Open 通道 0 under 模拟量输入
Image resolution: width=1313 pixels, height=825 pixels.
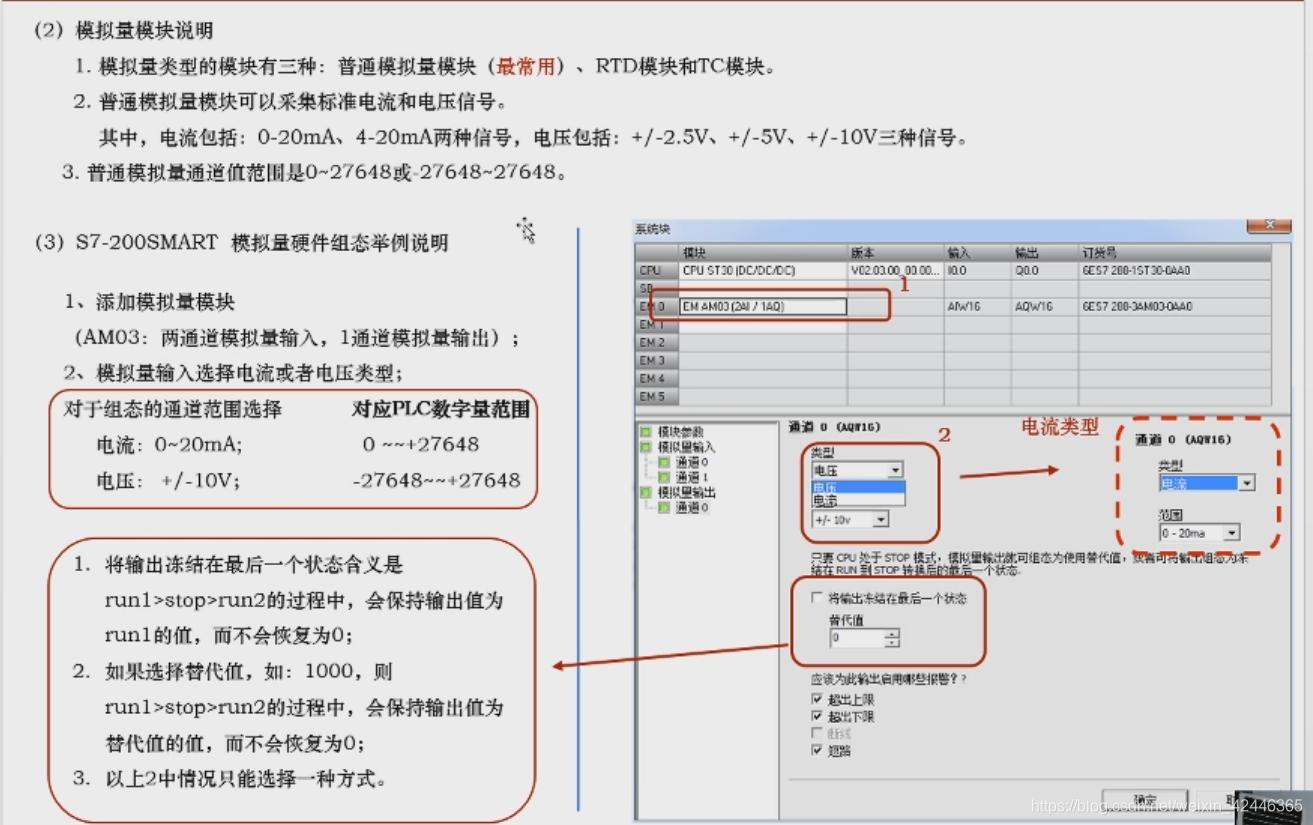click(683, 462)
